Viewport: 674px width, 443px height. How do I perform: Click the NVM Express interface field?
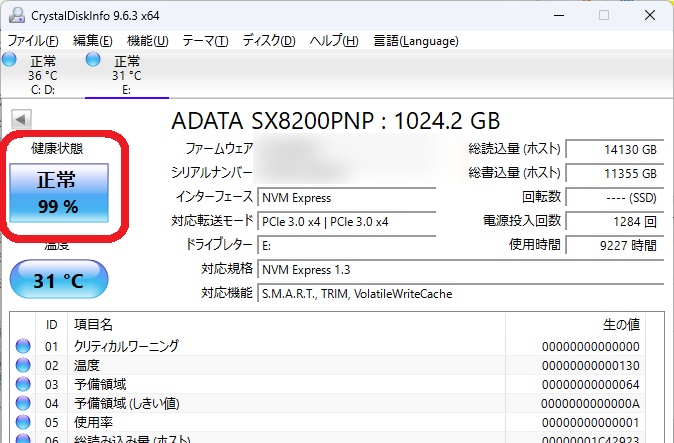coord(346,198)
